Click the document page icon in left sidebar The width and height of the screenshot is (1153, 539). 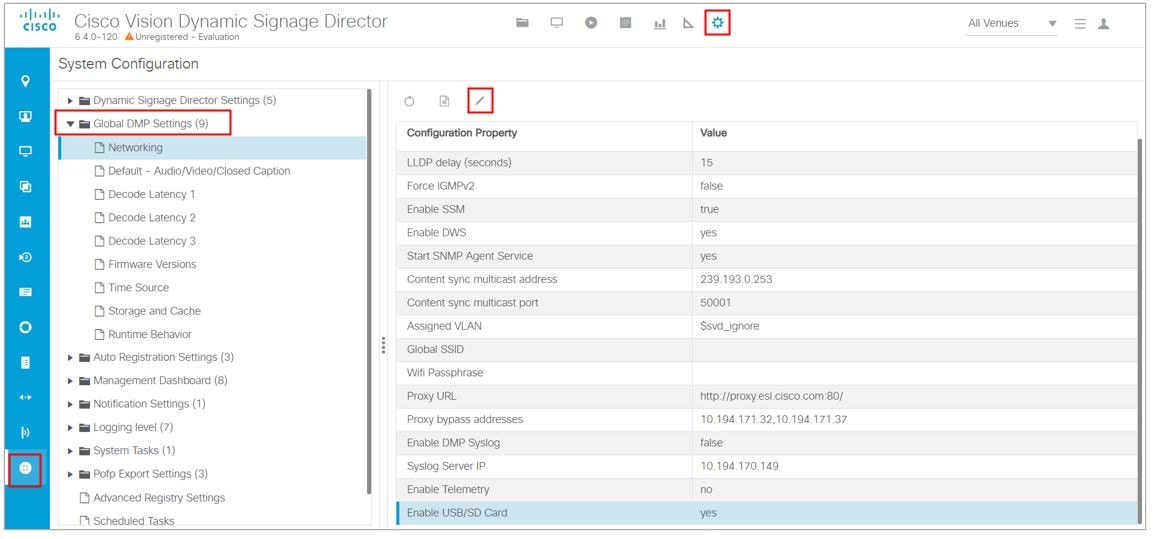click(x=26, y=363)
